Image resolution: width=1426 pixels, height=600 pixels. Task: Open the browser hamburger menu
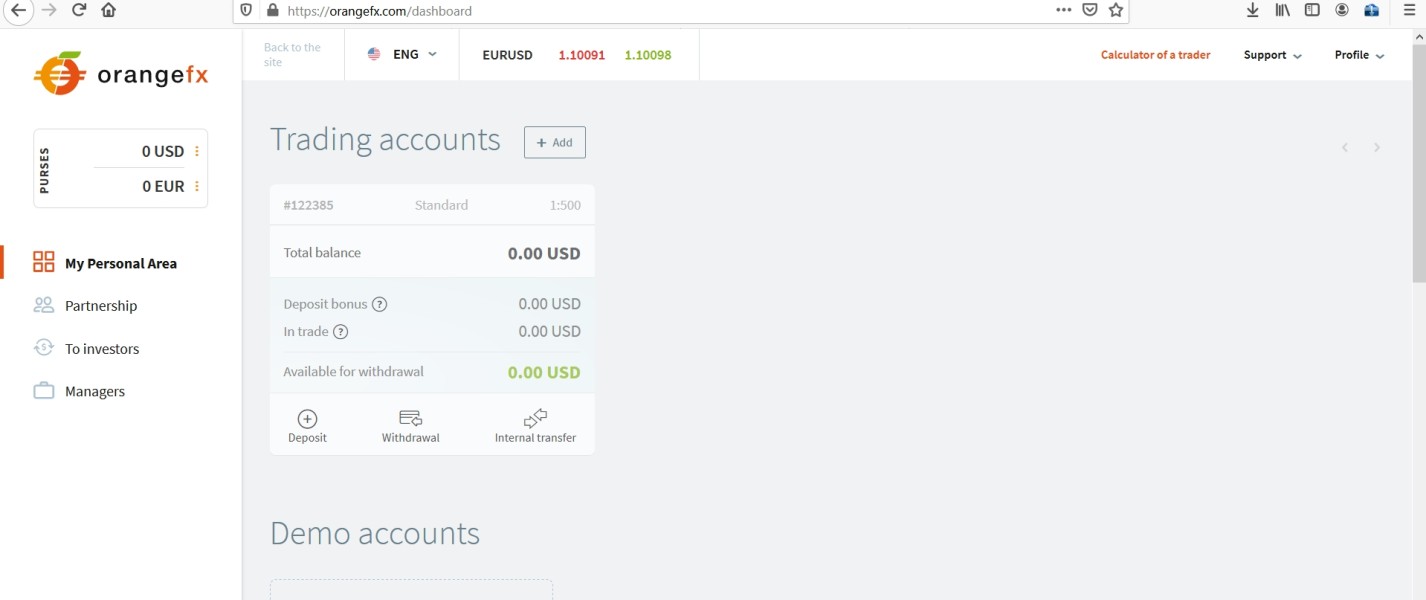pyautogui.click(x=1410, y=10)
